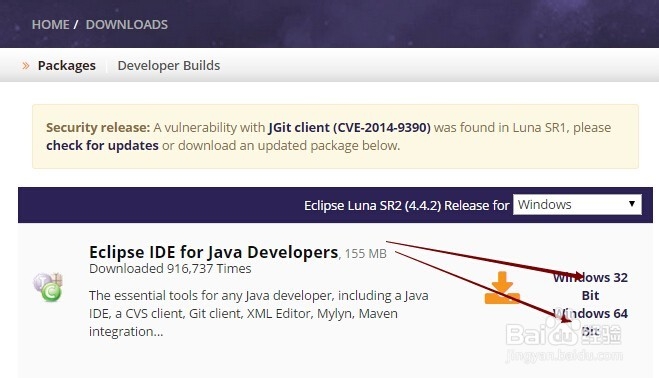Select the Packages tab
The image size is (659, 378).
click(67, 66)
